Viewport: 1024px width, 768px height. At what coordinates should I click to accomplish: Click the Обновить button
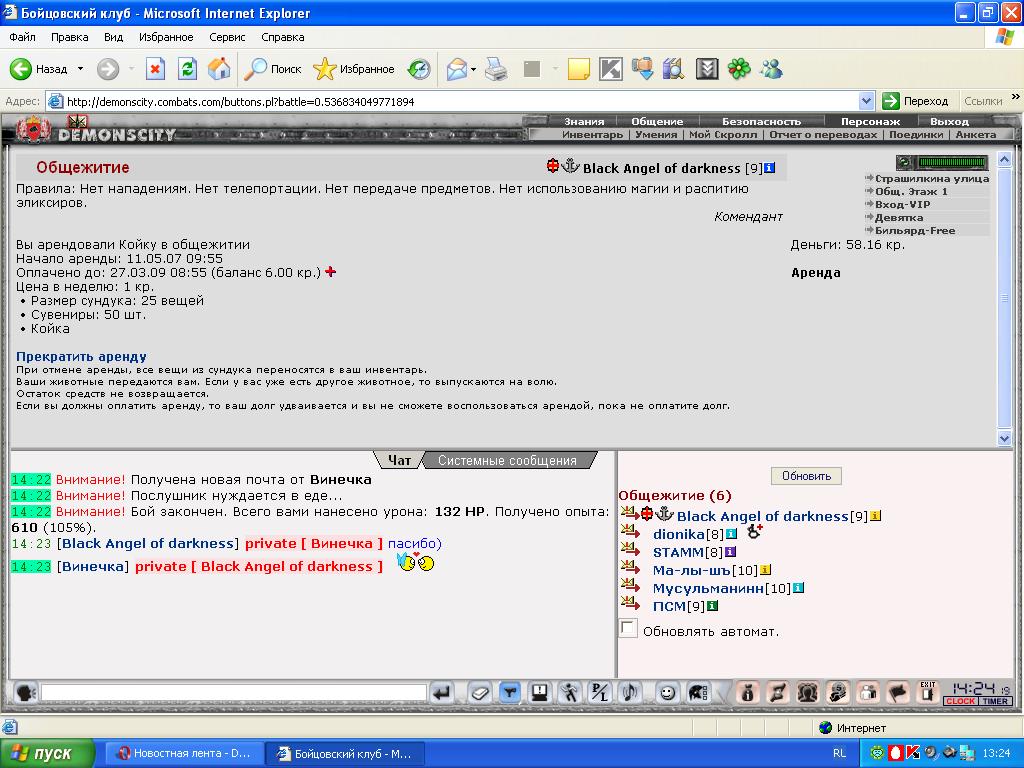tap(806, 476)
